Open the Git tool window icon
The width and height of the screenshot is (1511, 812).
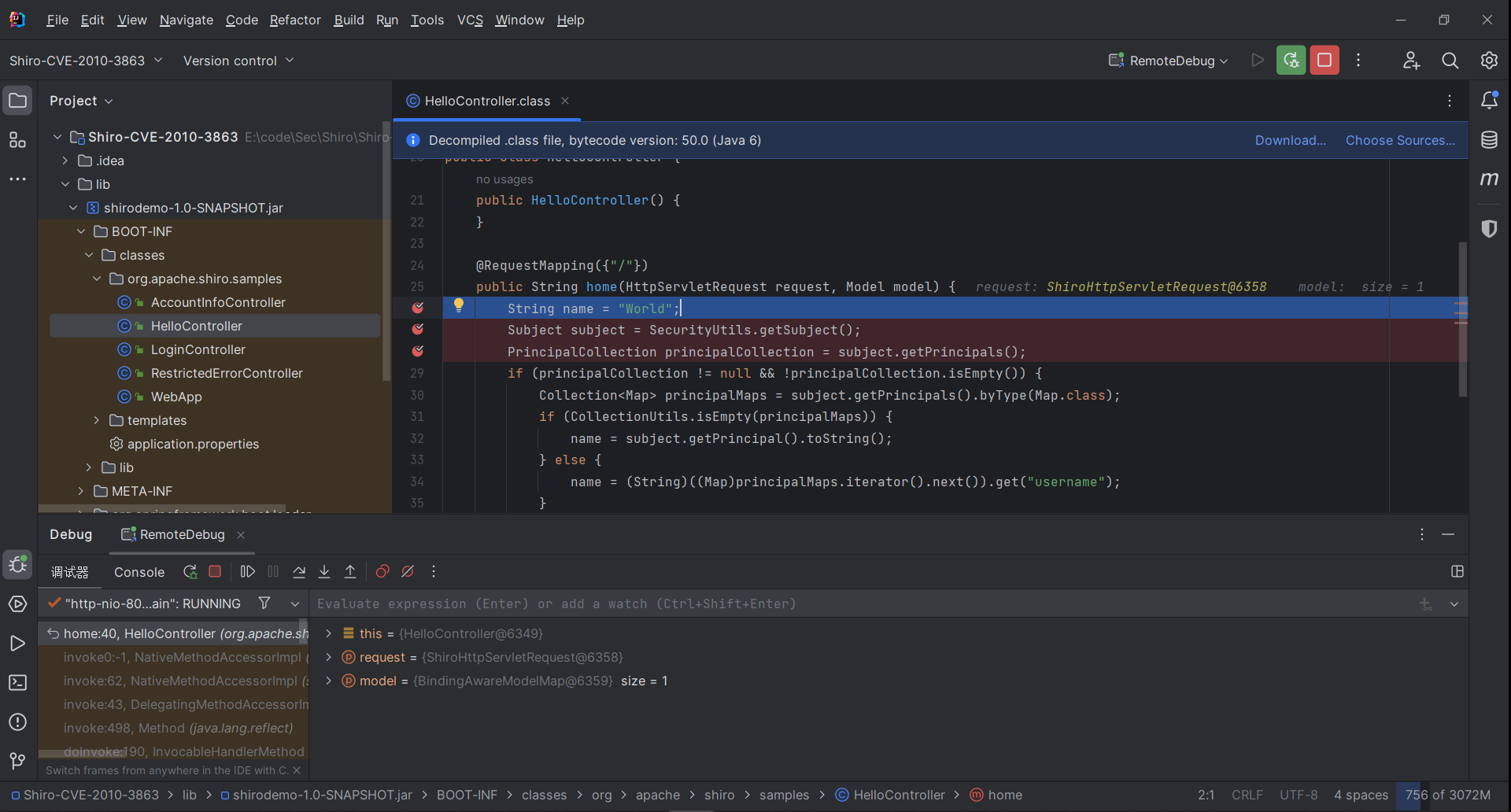(17, 761)
